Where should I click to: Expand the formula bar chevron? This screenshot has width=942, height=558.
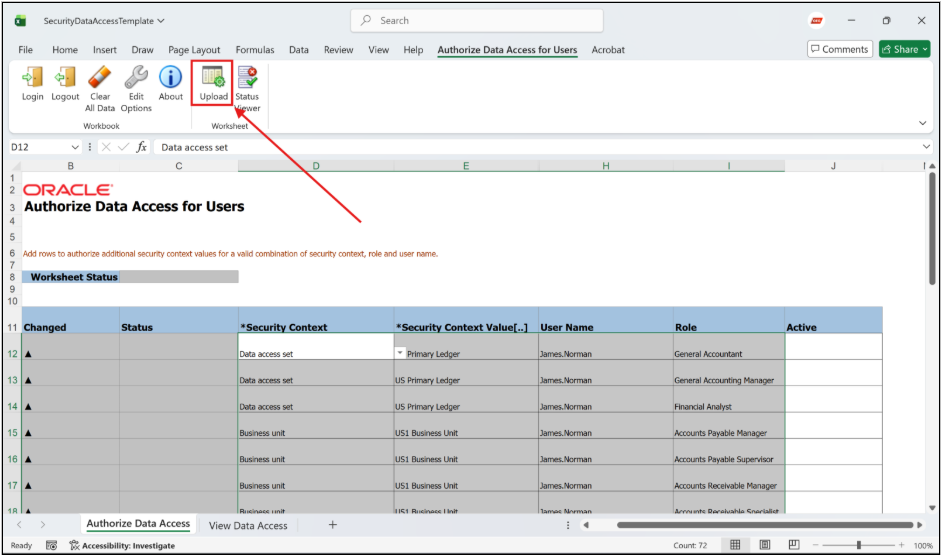pos(926,147)
